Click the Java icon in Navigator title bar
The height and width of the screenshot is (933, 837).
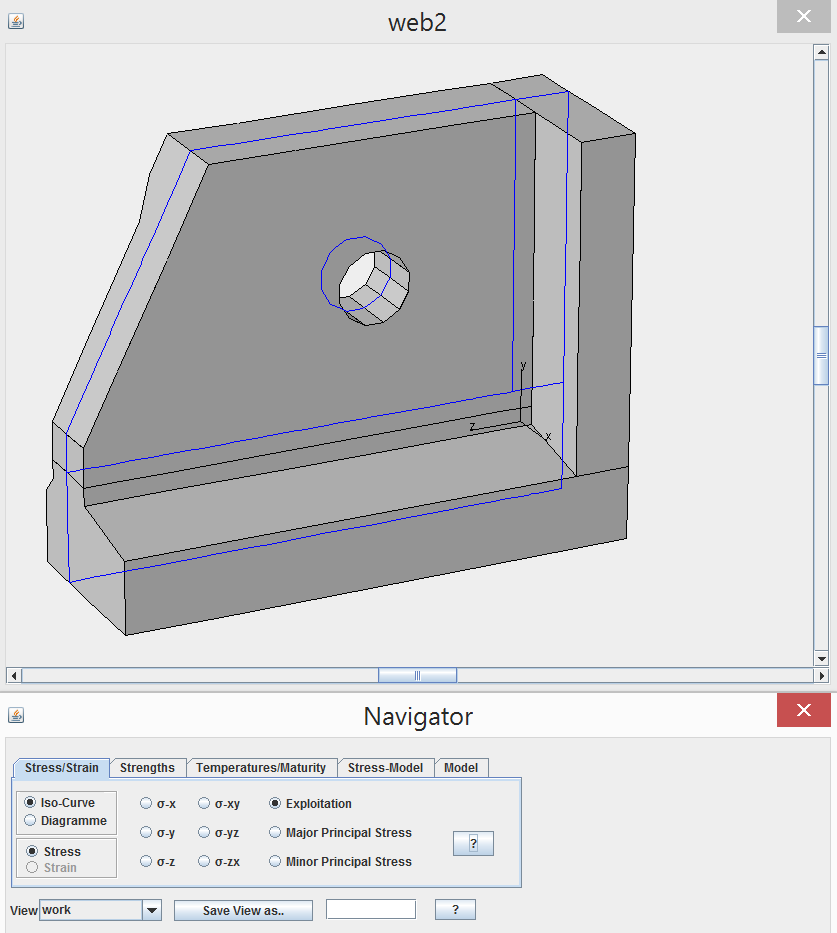point(15,715)
